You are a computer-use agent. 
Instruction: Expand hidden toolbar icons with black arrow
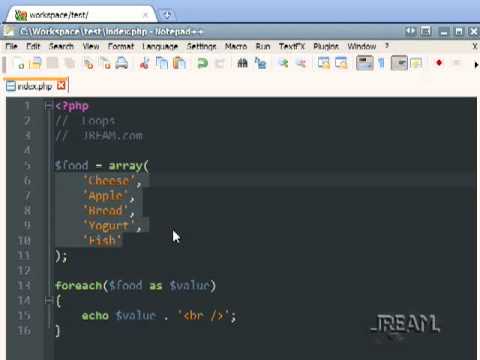(x=476, y=65)
